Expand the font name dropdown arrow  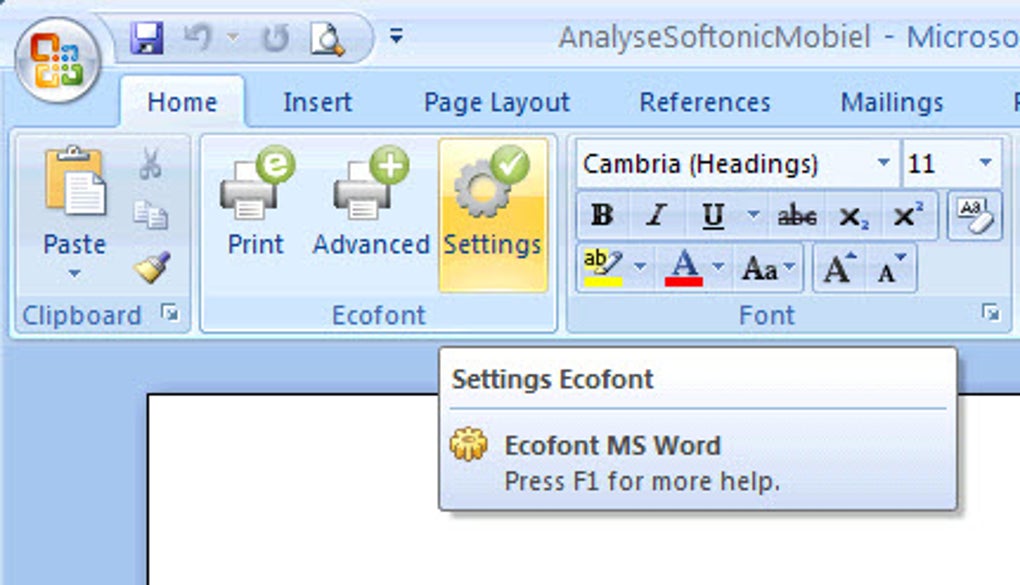(x=883, y=162)
